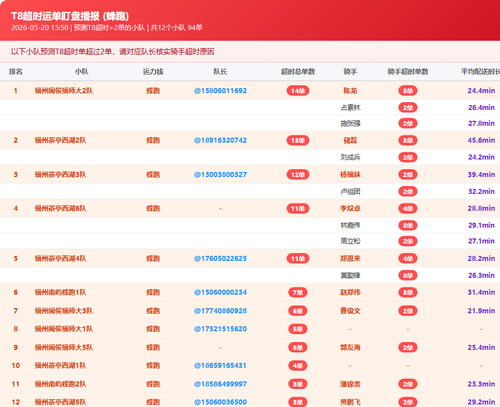Click the 小队 column header
Viewport: 500px width, 407px height.
pos(82,72)
